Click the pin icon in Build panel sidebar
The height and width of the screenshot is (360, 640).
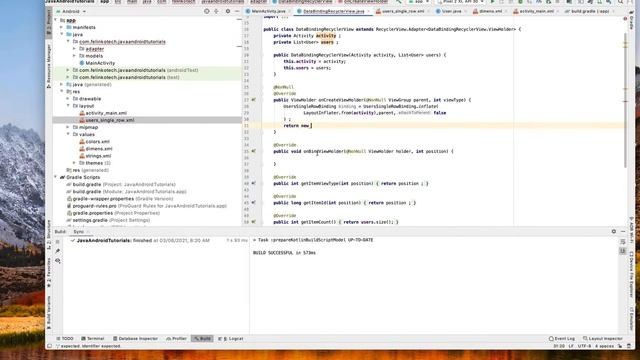point(58,251)
